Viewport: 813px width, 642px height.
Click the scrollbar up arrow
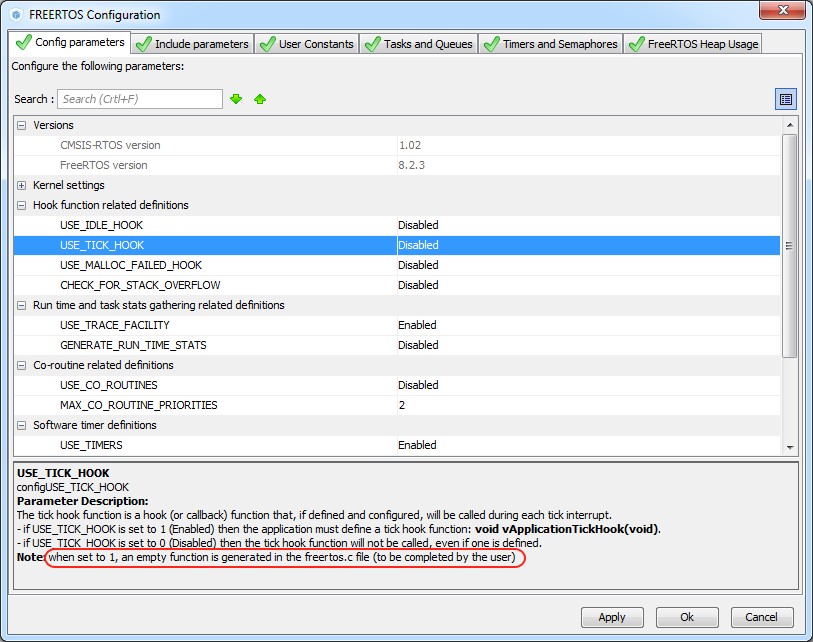click(790, 125)
